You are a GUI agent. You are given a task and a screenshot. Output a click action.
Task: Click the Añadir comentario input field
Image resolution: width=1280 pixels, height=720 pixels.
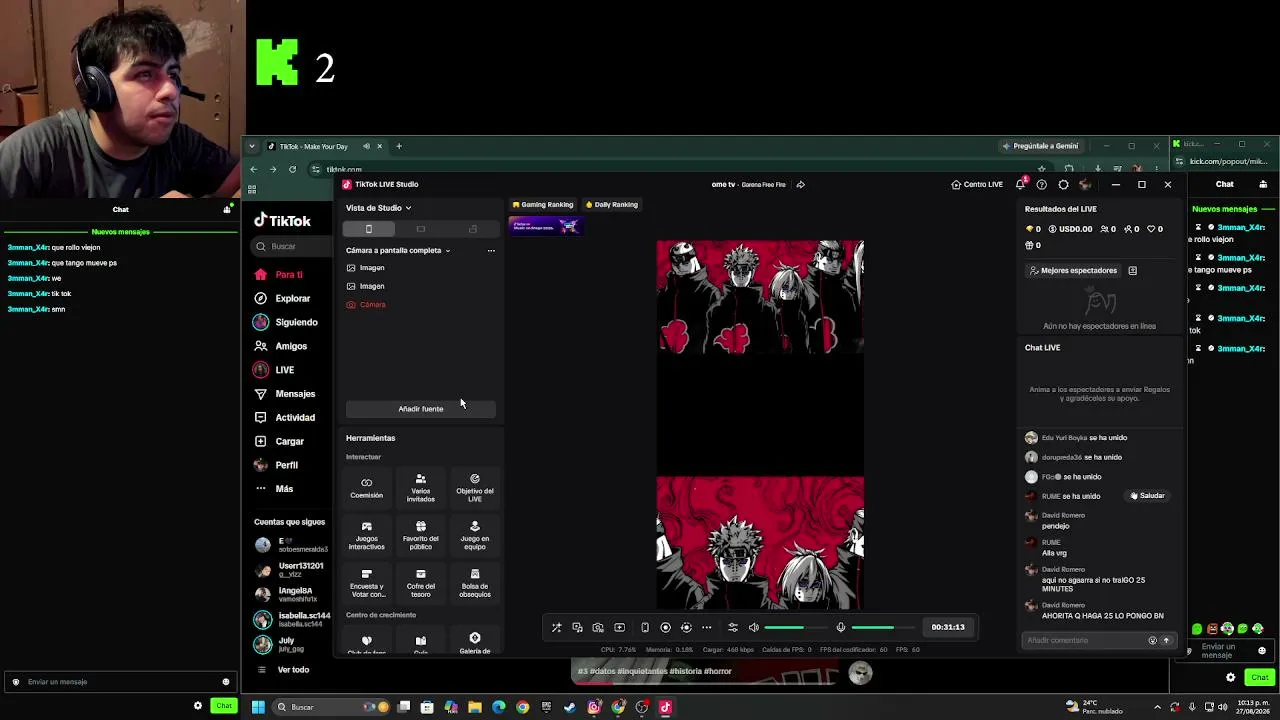pyautogui.click(x=1086, y=640)
